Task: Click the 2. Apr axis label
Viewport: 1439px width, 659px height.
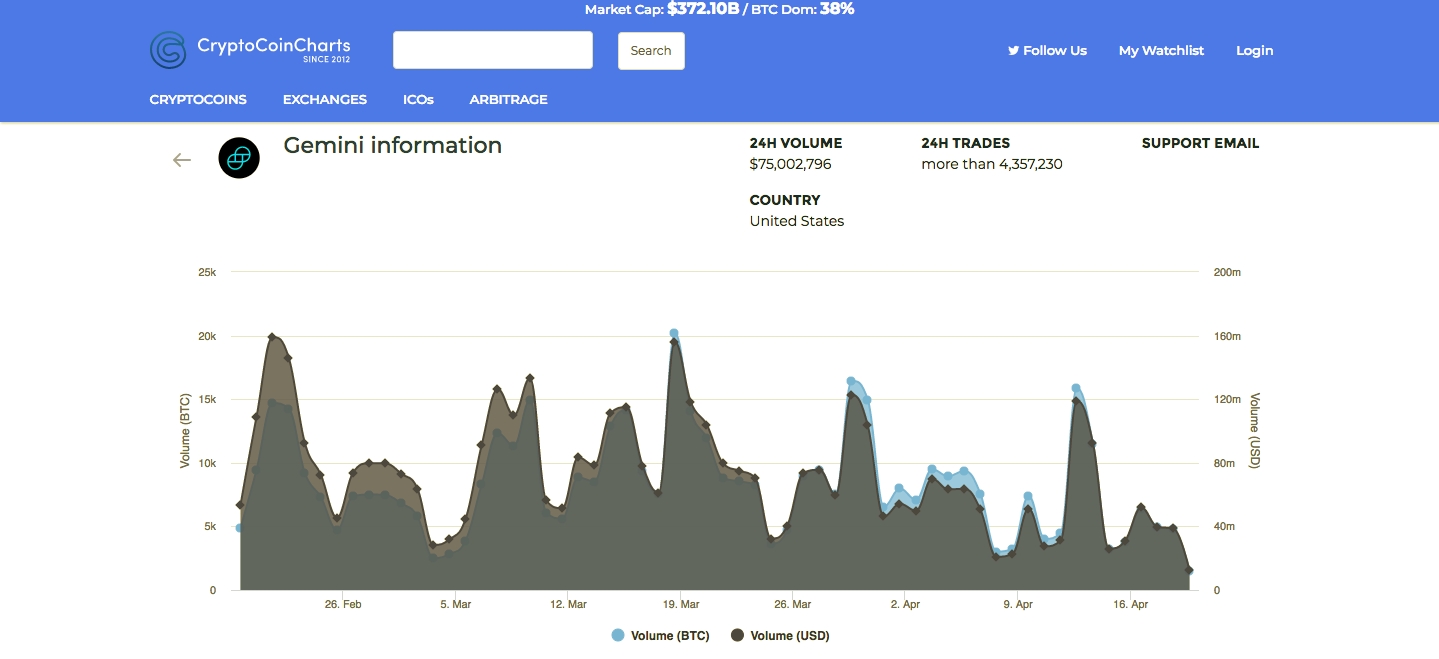Action: pyautogui.click(x=905, y=604)
